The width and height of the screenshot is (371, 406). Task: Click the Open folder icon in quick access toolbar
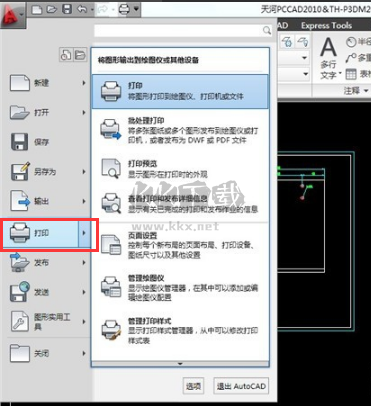click(x=52, y=9)
